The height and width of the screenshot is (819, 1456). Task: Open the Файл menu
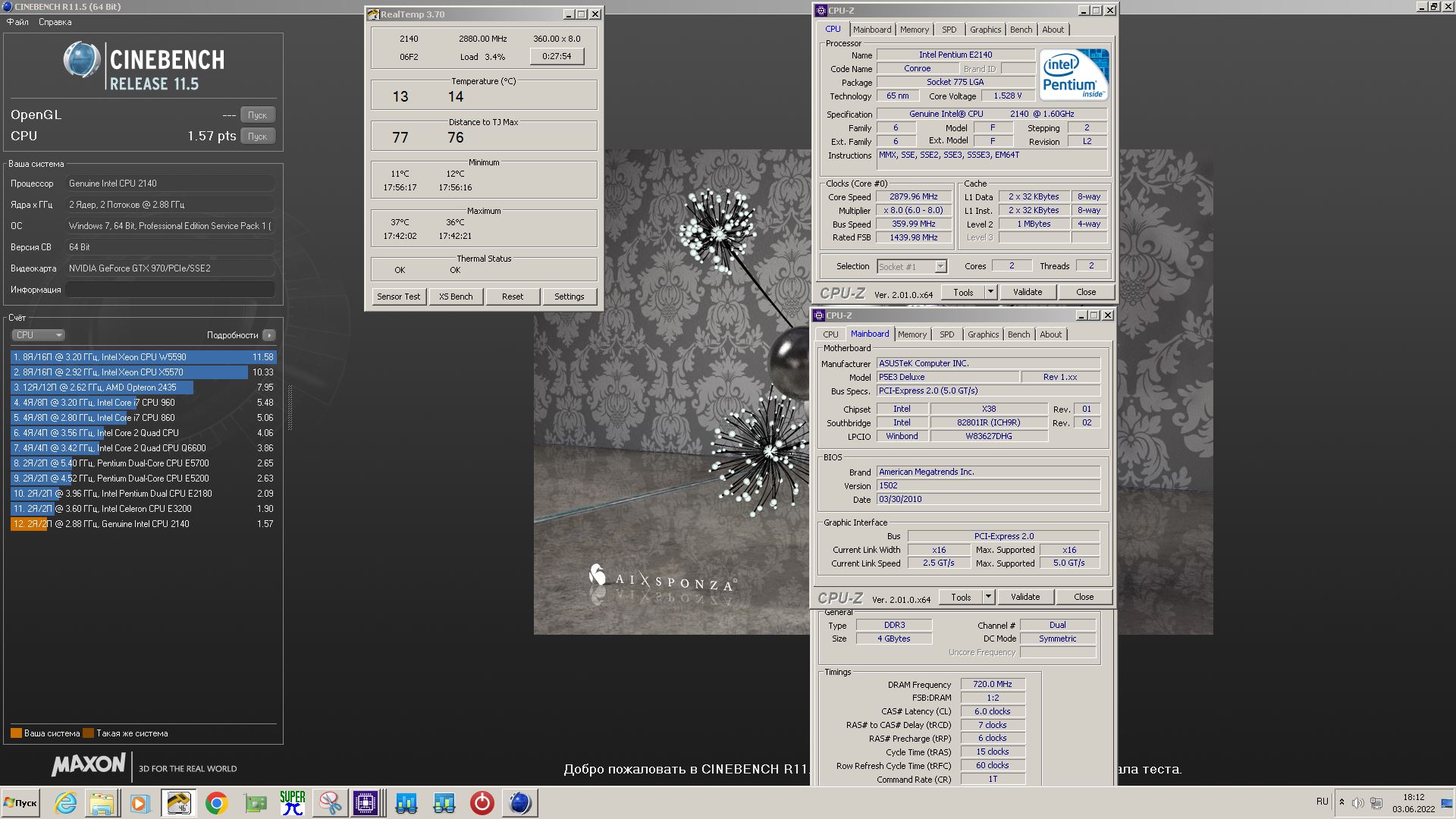[x=17, y=22]
